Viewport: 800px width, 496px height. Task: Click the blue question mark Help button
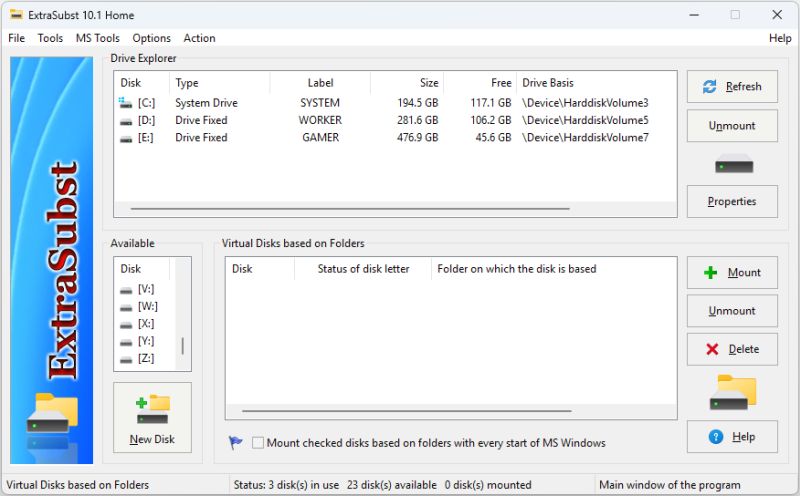pos(732,437)
